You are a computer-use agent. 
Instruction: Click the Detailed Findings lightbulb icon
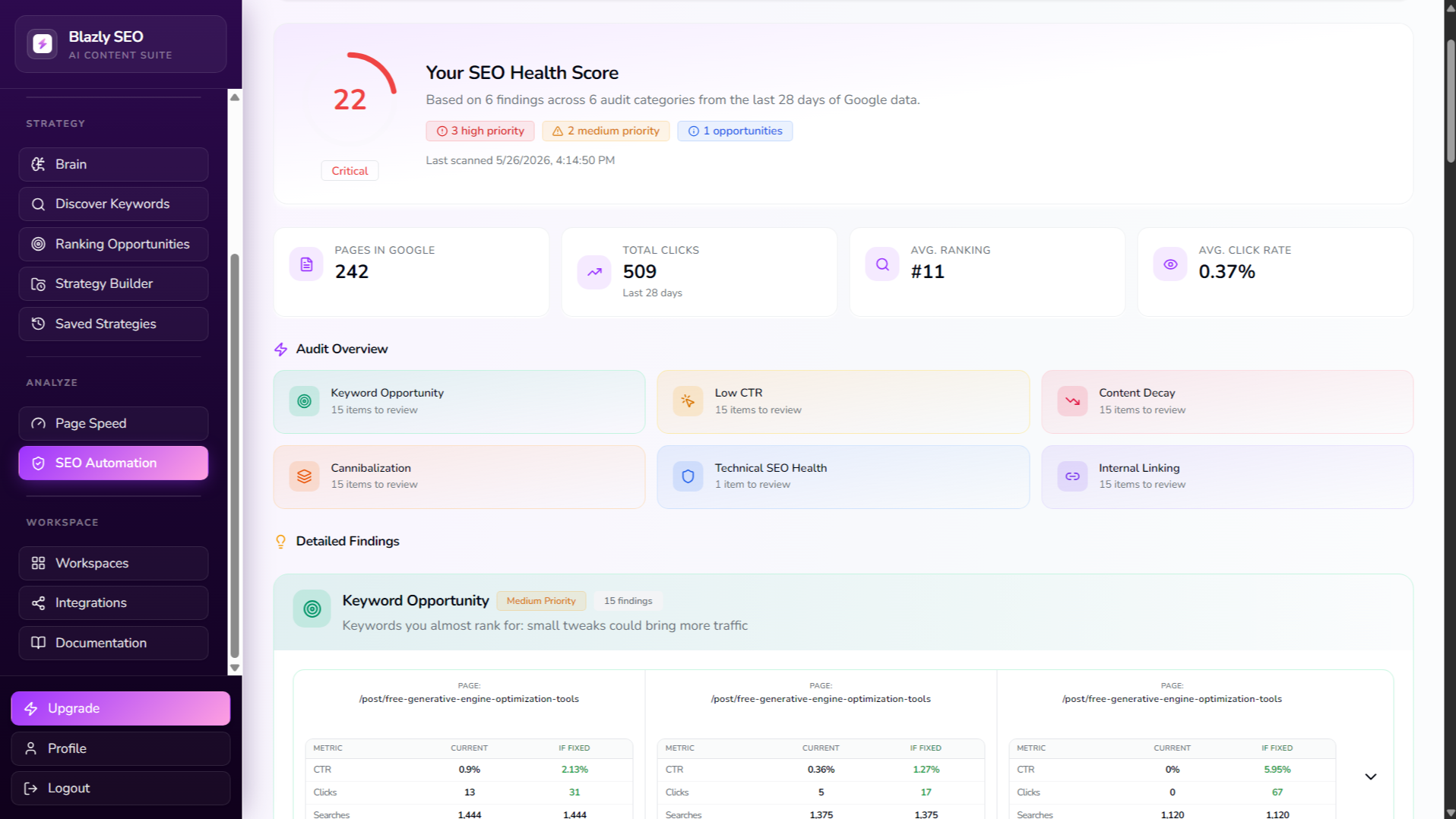click(x=280, y=541)
